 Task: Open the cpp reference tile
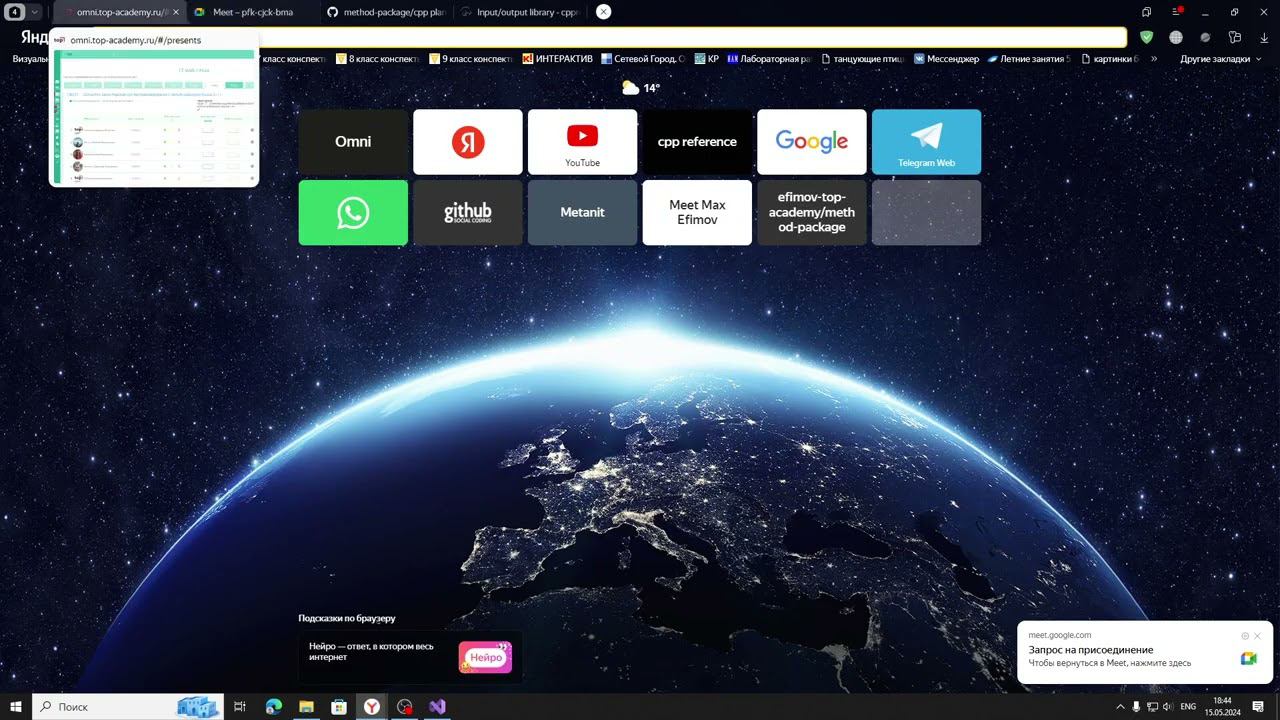697,142
